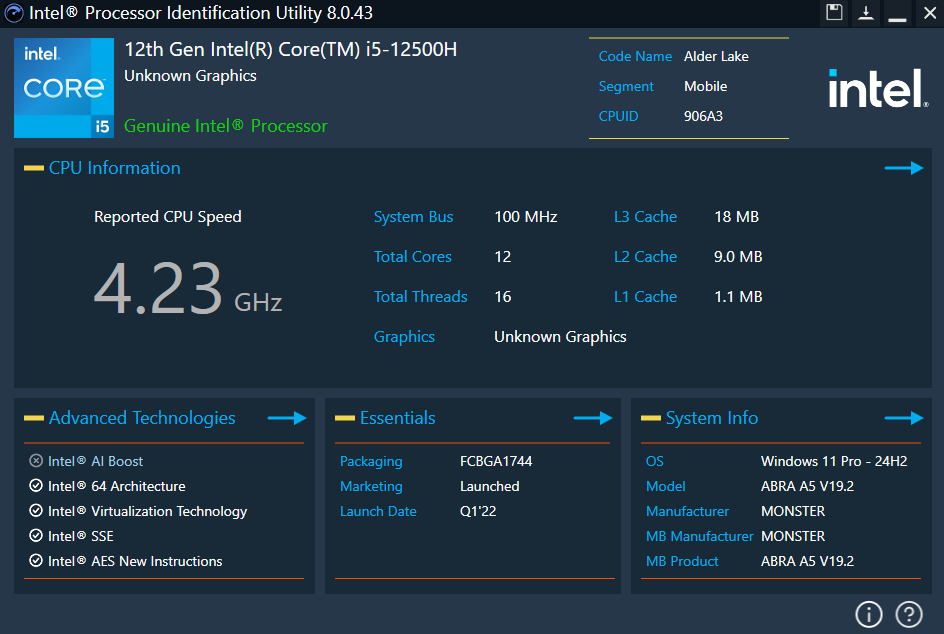Open the help question mark icon
The image size is (944, 634).
coord(908,614)
